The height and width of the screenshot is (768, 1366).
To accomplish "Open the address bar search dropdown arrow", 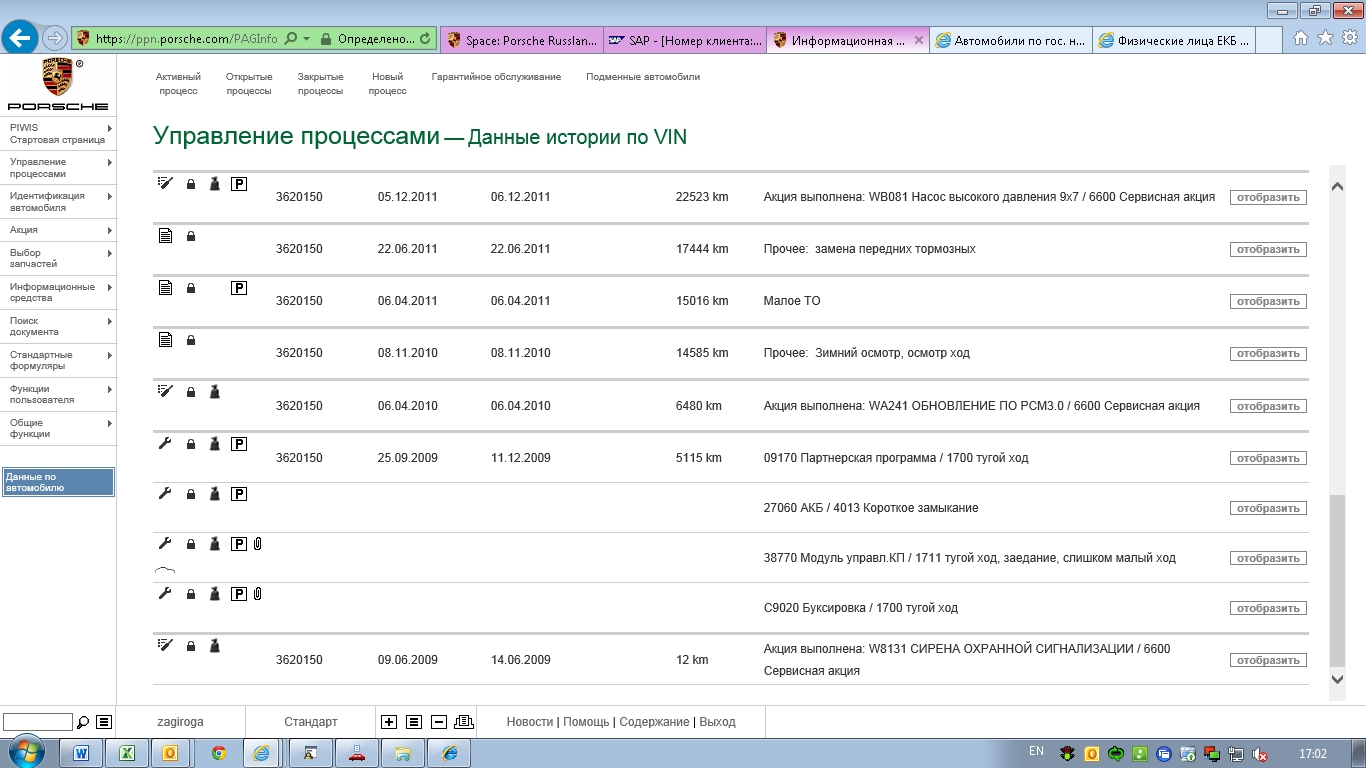I will click(306, 39).
